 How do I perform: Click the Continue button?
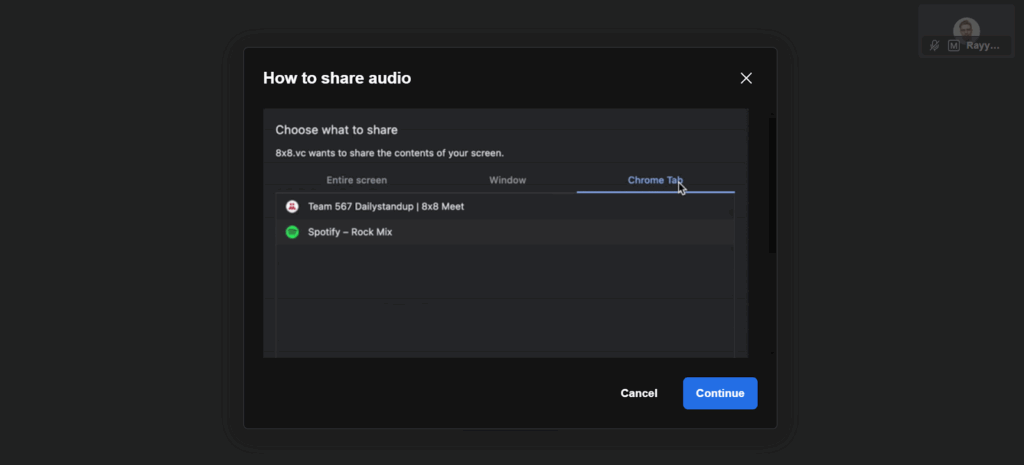(720, 393)
